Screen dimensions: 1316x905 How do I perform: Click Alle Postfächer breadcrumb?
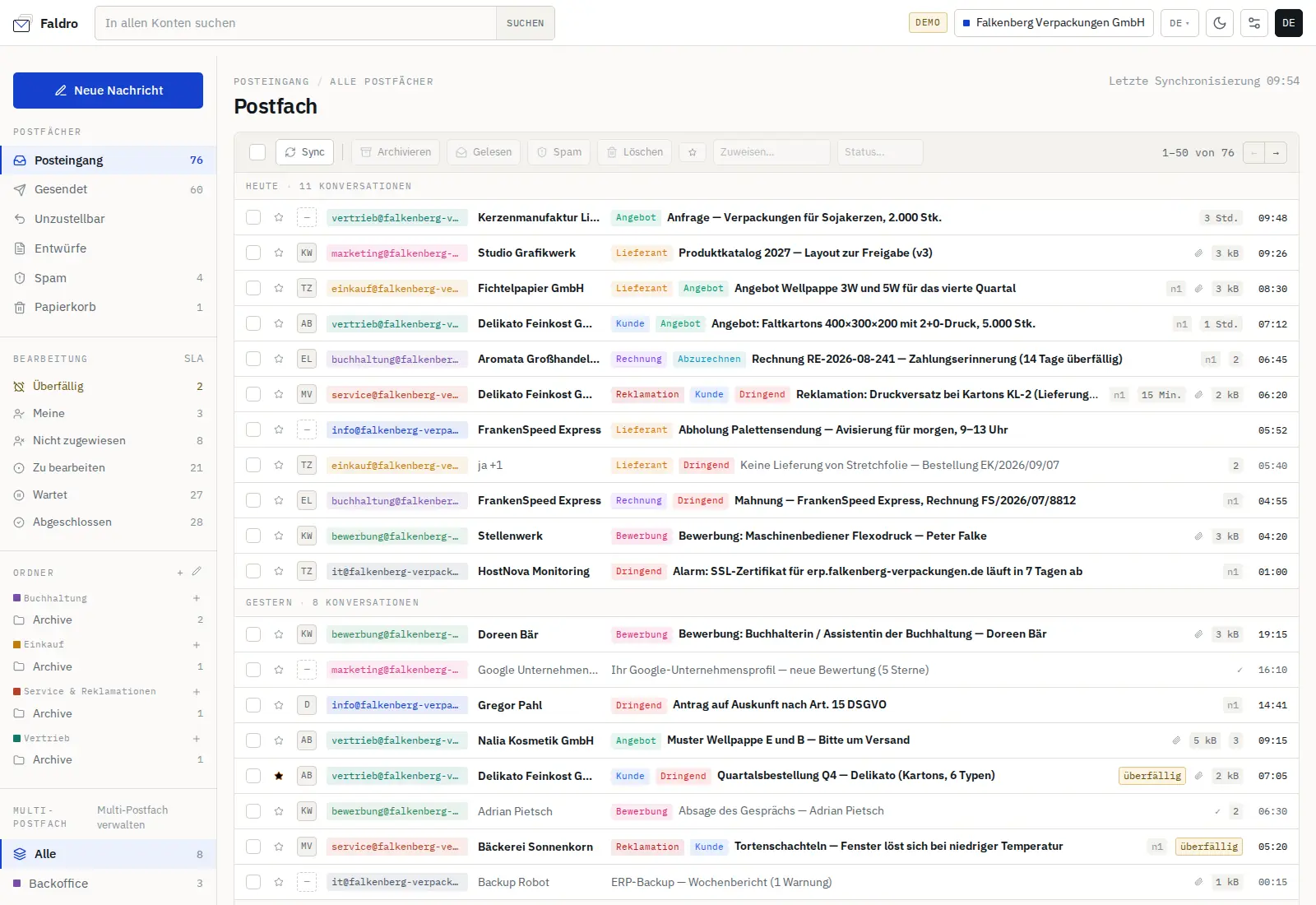[382, 81]
